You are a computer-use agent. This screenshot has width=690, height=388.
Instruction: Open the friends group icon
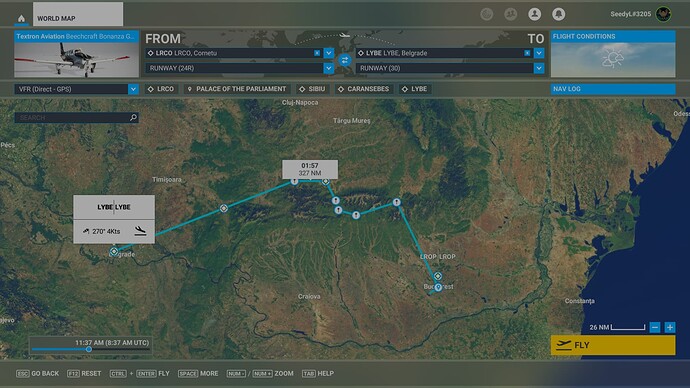click(510, 14)
